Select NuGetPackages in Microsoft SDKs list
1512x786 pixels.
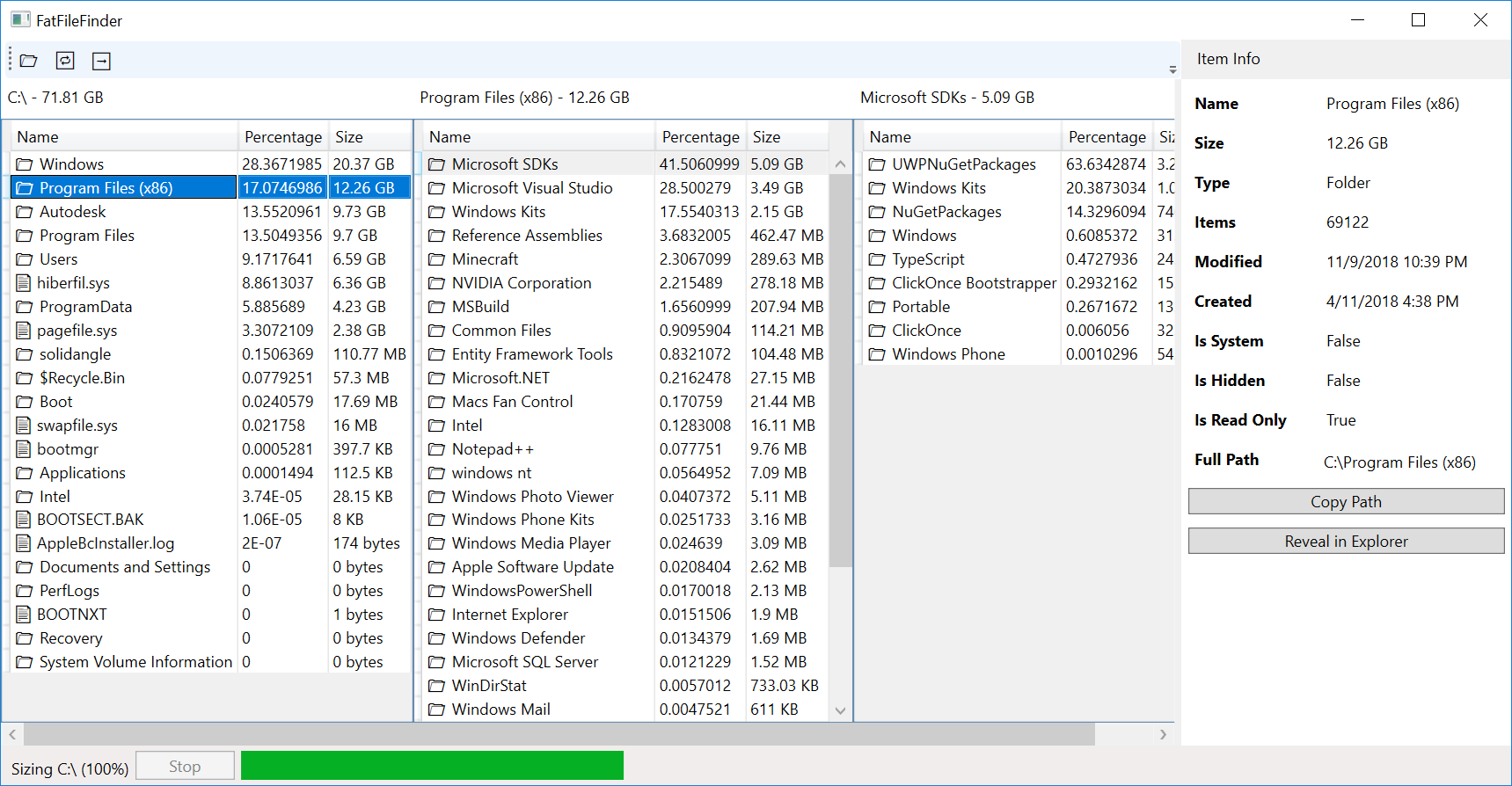pyautogui.click(x=1019, y=212)
